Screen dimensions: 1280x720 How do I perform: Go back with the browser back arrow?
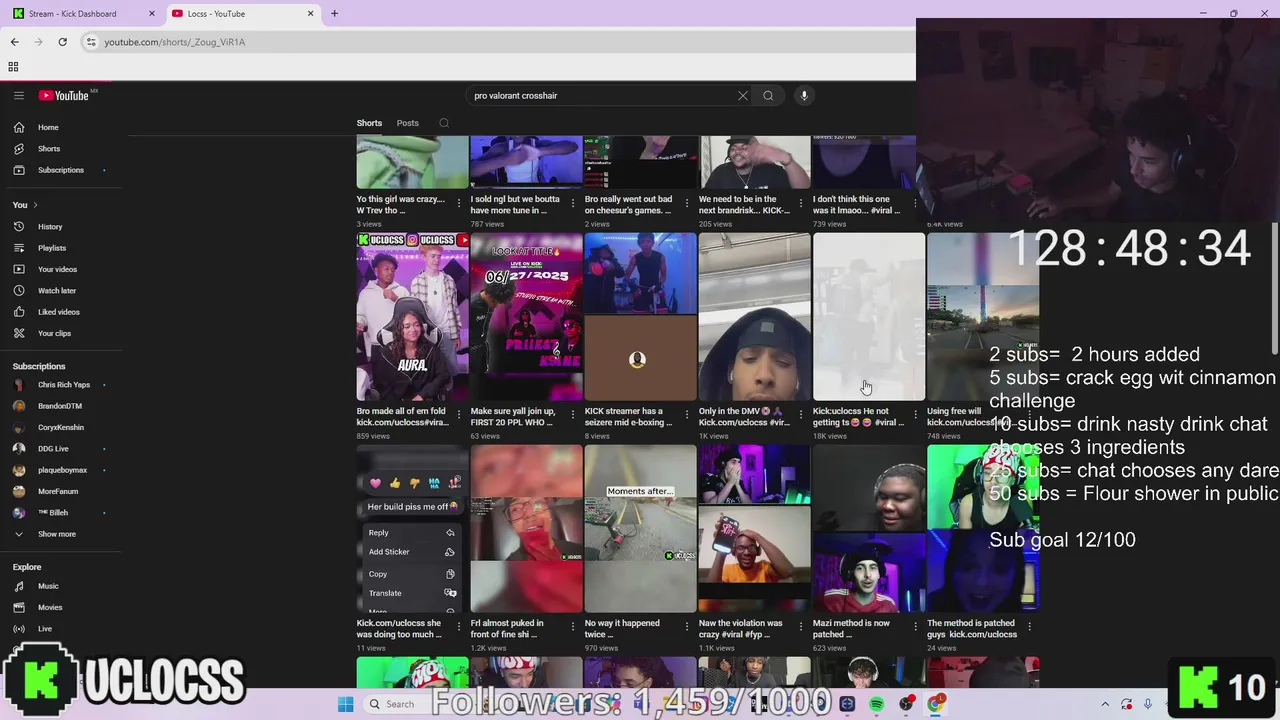click(14, 42)
